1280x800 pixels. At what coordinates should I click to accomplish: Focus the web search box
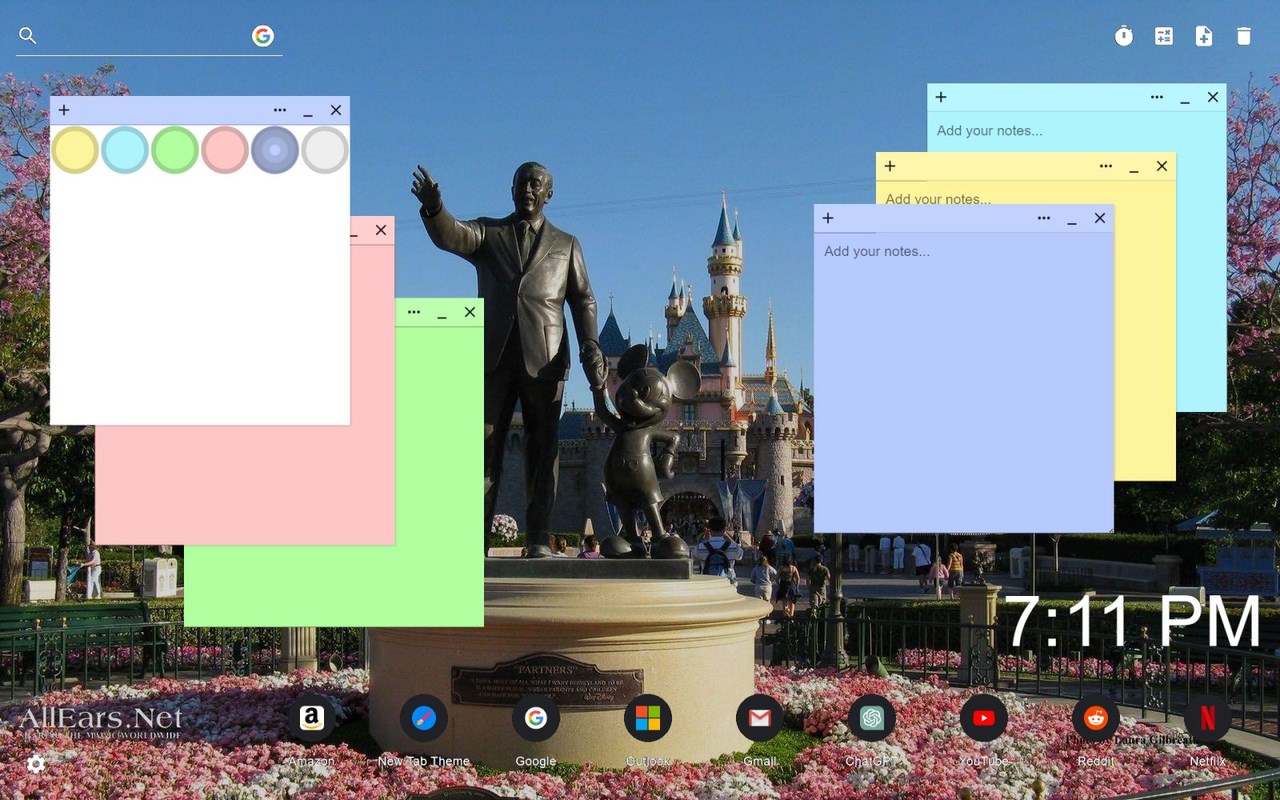click(x=145, y=37)
